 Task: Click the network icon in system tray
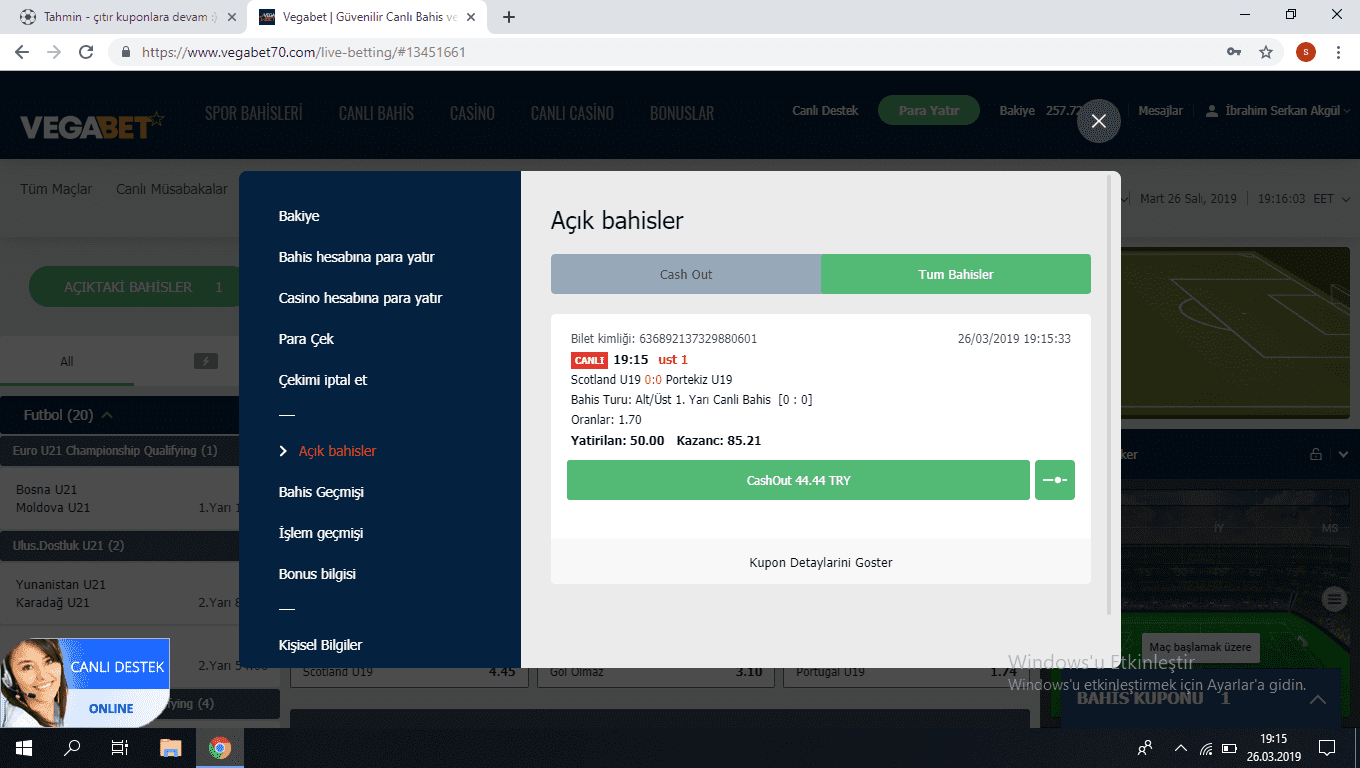pos(1206,747)
